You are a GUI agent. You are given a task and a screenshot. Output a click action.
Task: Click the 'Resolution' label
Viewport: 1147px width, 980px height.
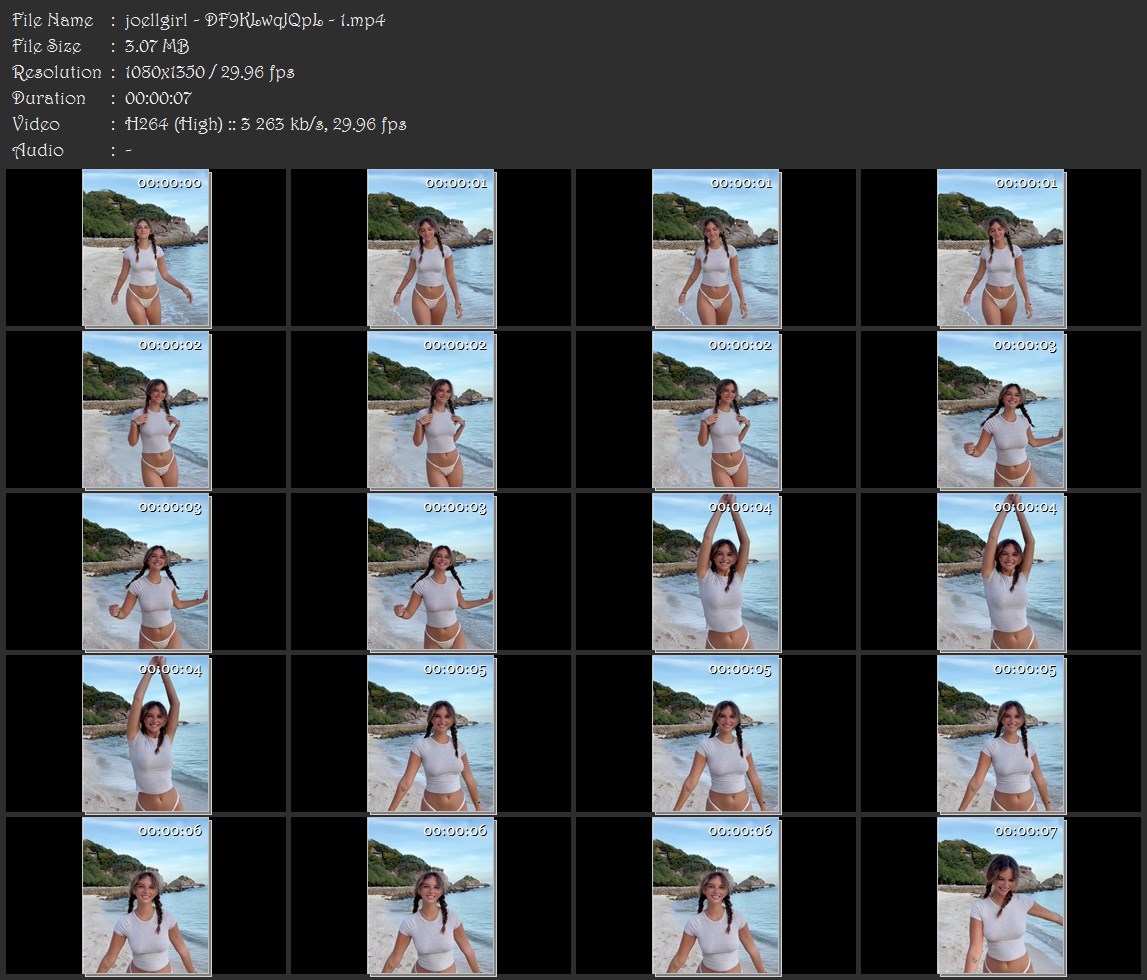(57, 72)
